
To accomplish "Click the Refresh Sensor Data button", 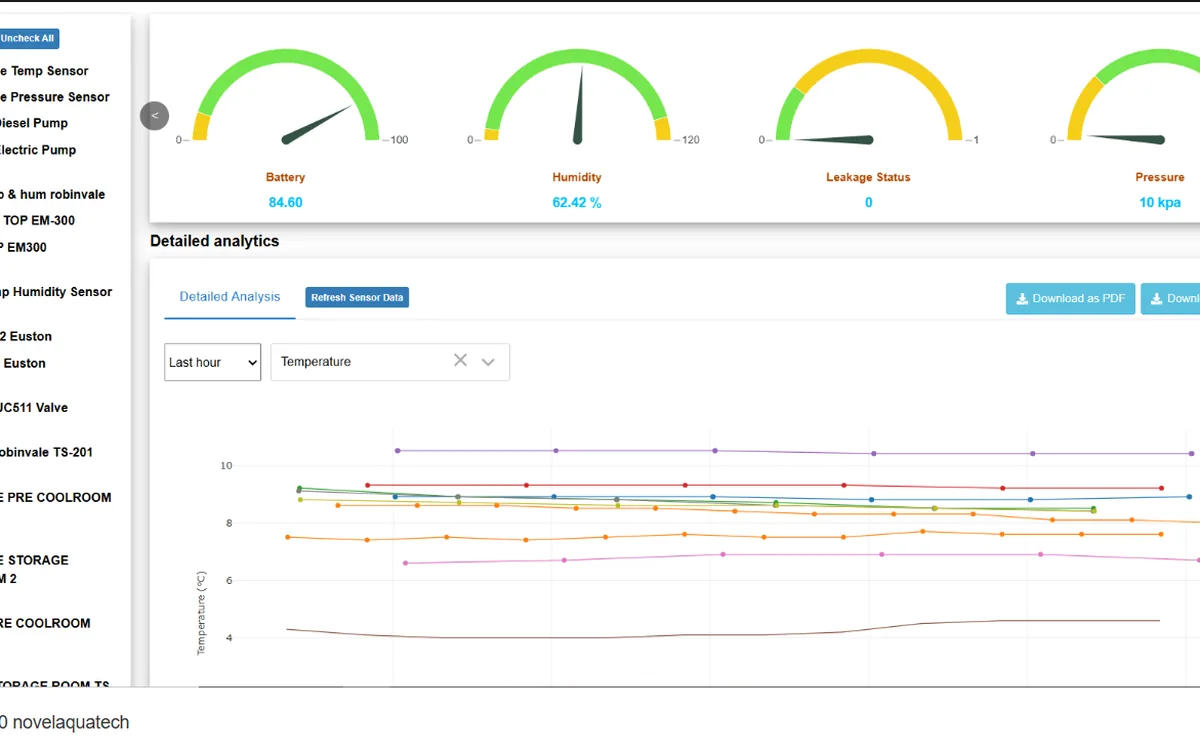I will [357, 298].
